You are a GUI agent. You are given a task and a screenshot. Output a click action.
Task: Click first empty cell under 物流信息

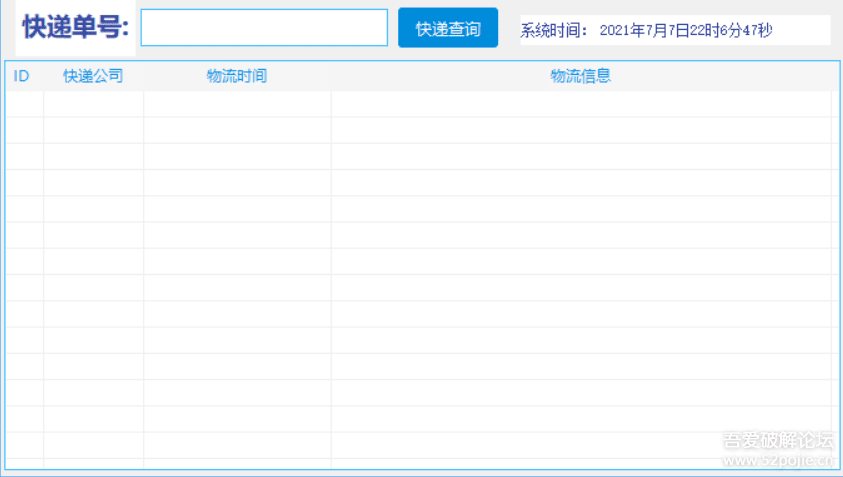[580, 104]
